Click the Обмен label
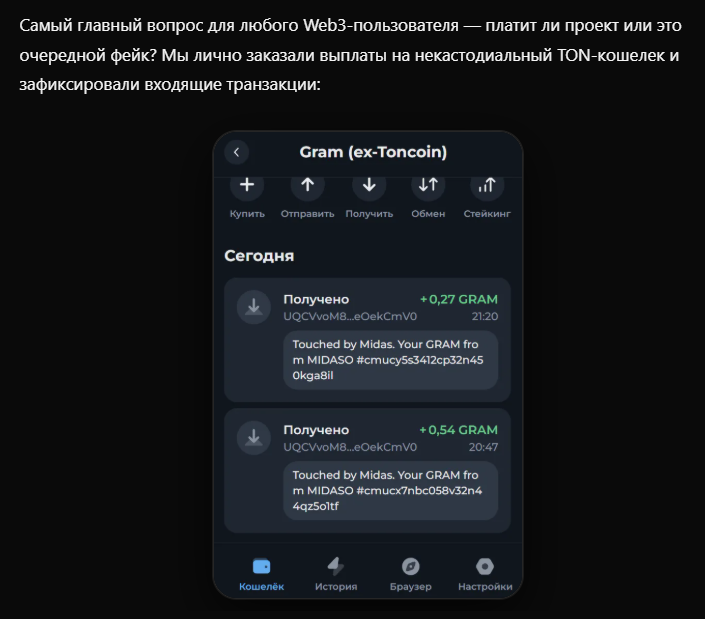 [428, 214]
